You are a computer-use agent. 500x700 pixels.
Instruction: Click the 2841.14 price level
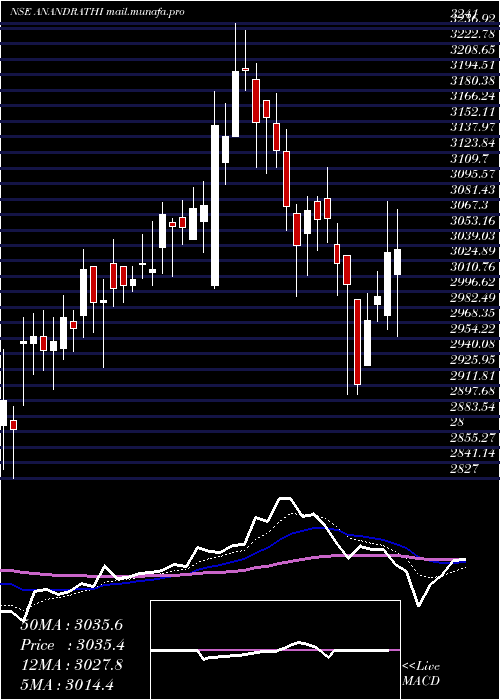(473, 453)
